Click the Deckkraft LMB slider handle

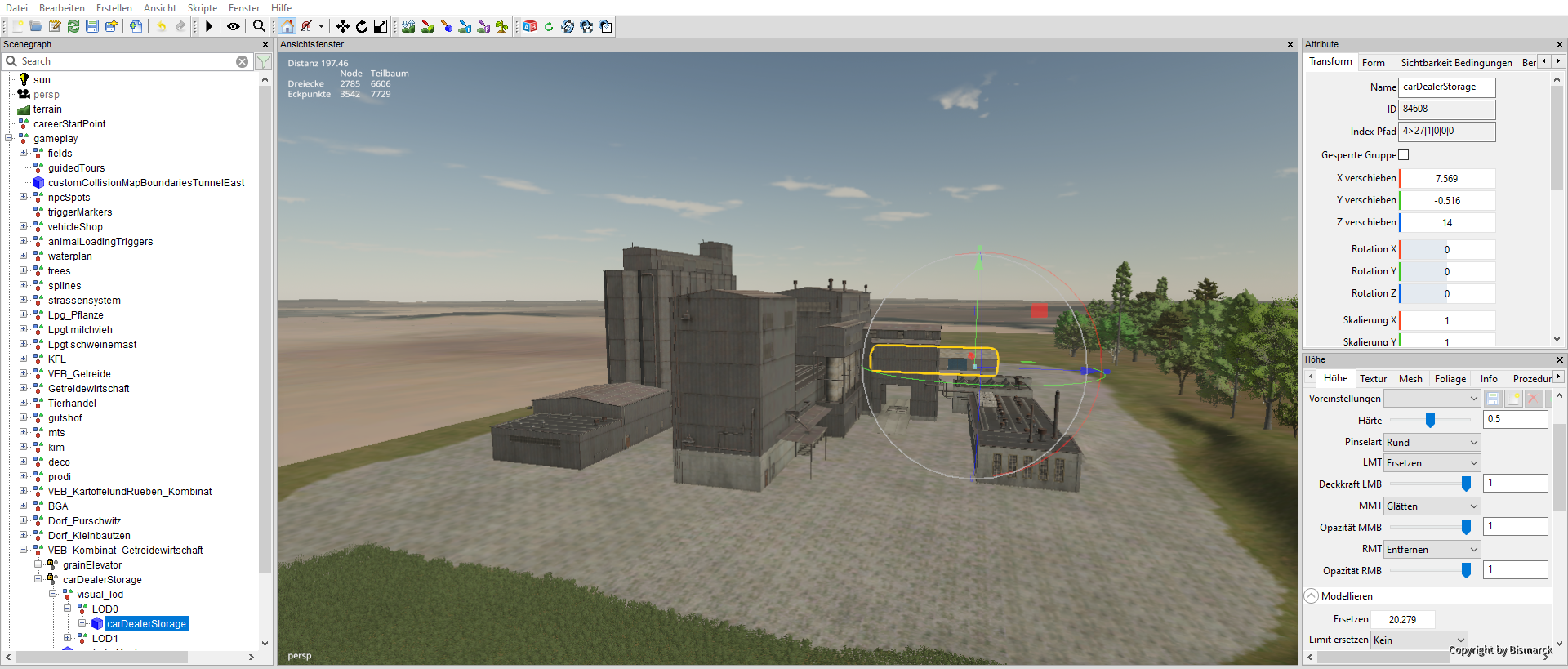[x=1466, y=484]
